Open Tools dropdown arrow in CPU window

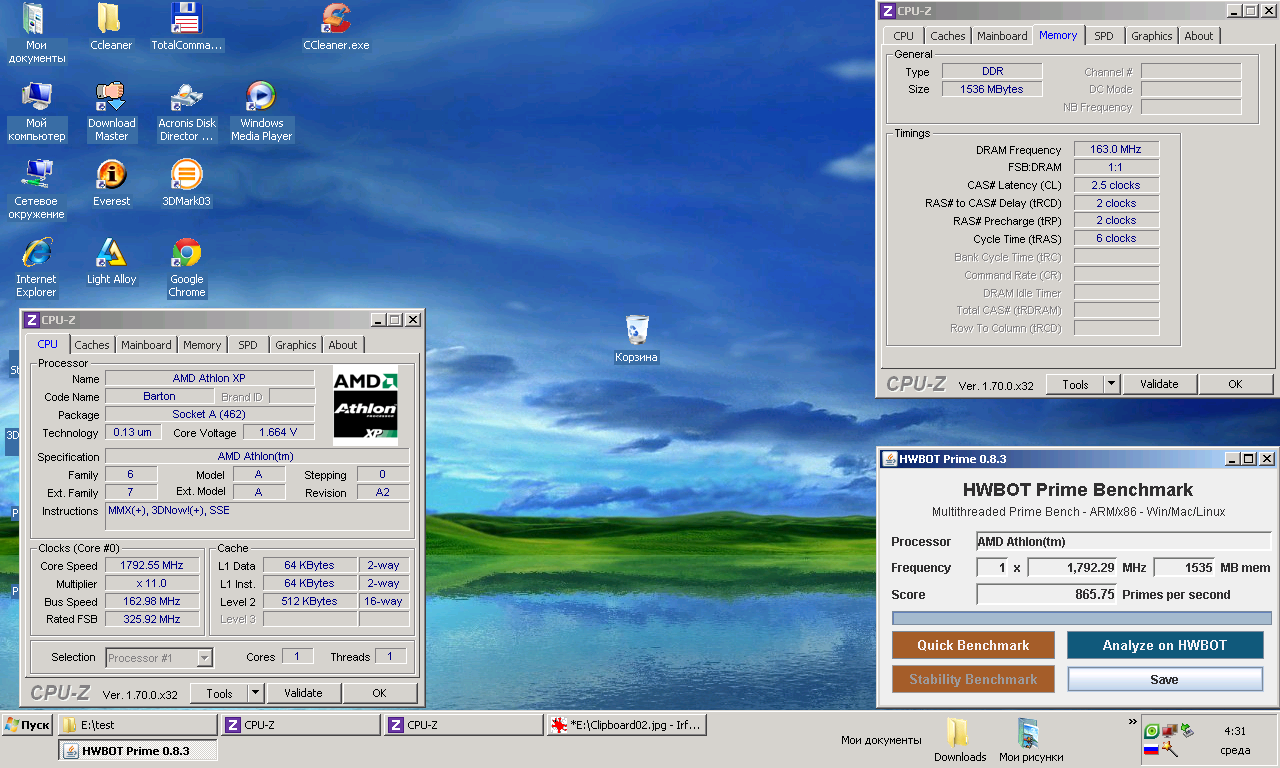point(256,693)
